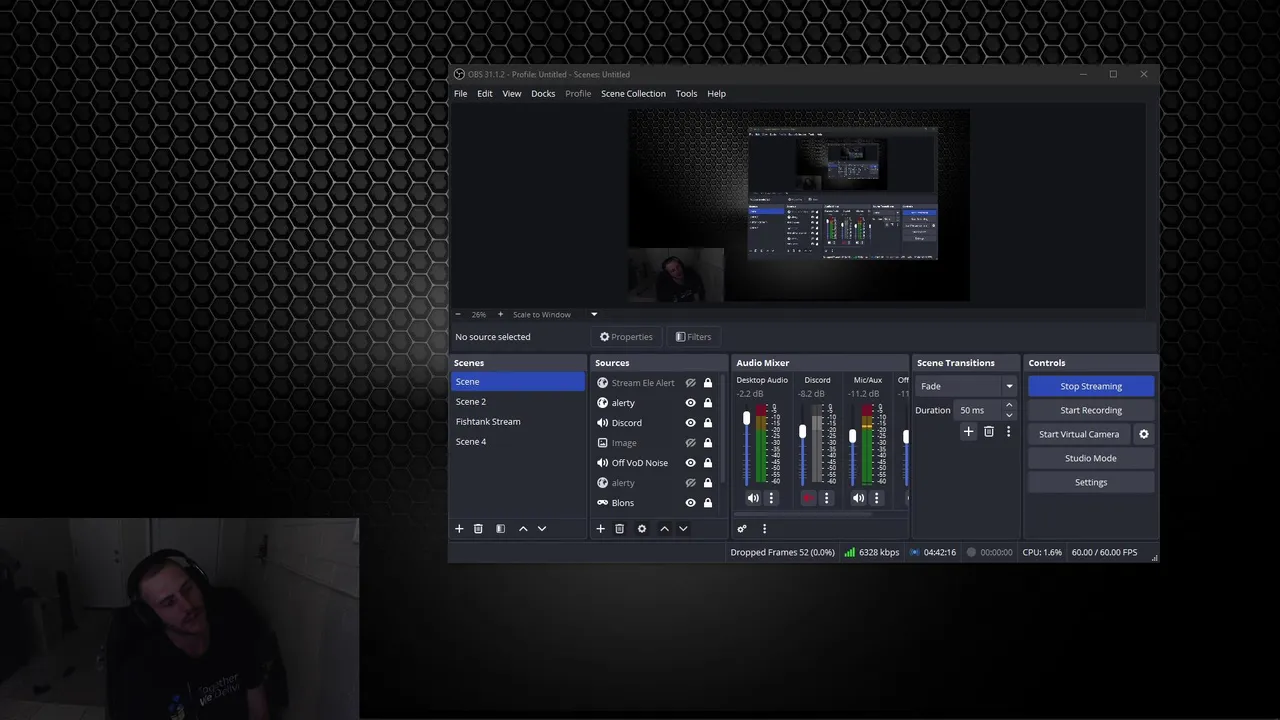Enable Studio Mode
Image resolution: width=1280 pixels, height=720 pixels.
(1091, 458)
